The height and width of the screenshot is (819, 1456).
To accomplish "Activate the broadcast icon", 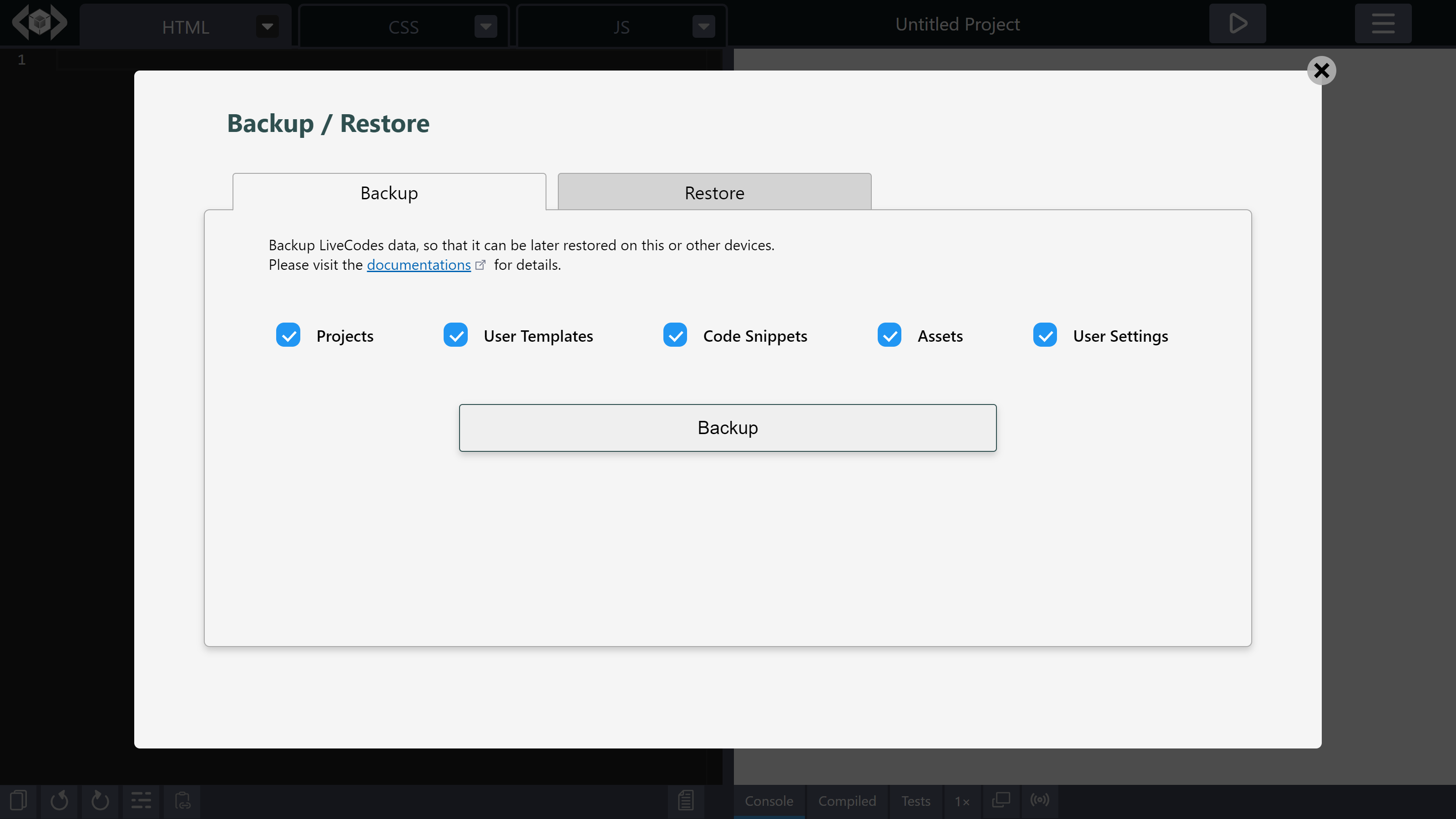I will coord(1041,800).
